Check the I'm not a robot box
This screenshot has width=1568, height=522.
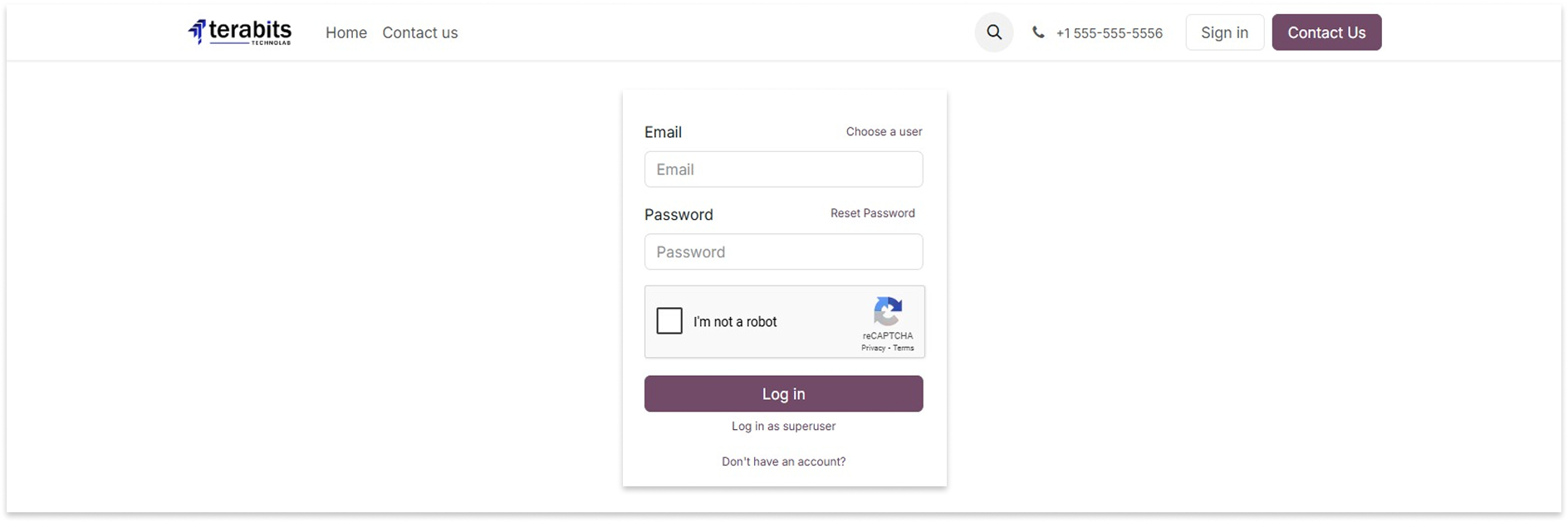tap(669, 321)
